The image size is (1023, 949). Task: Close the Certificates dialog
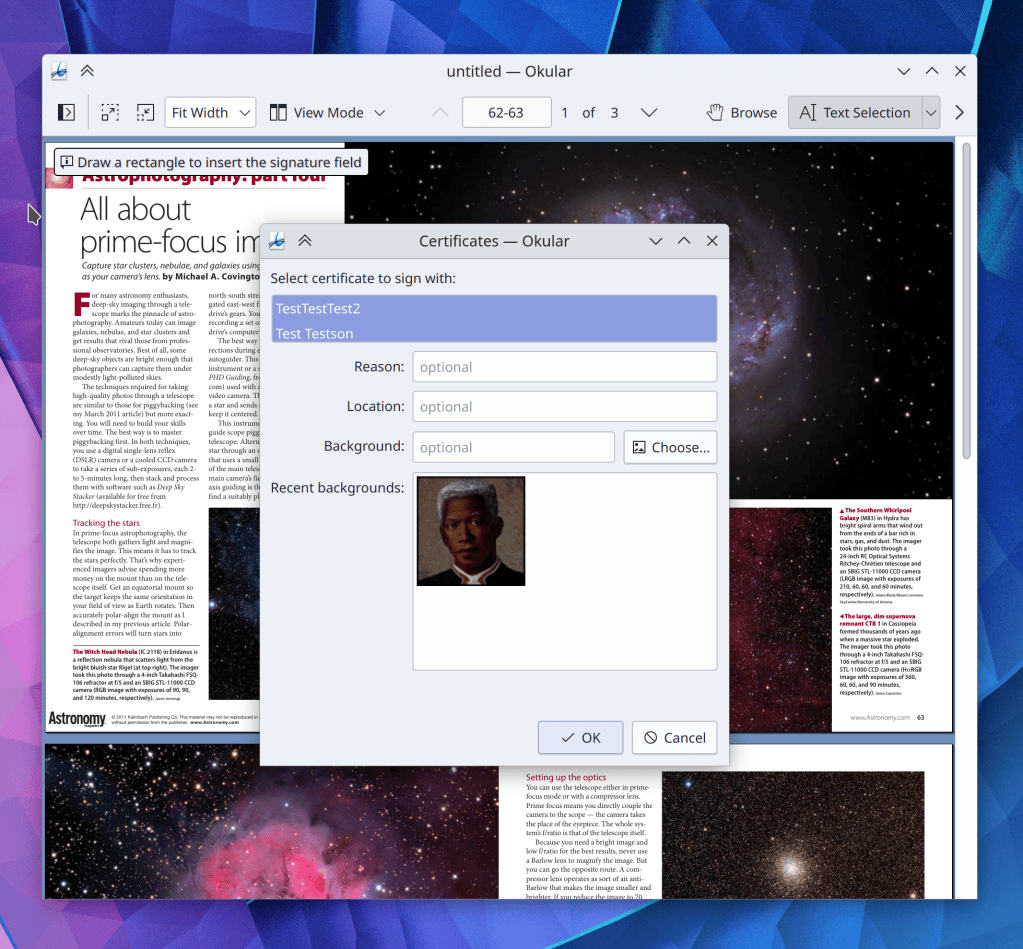point(712,241)
